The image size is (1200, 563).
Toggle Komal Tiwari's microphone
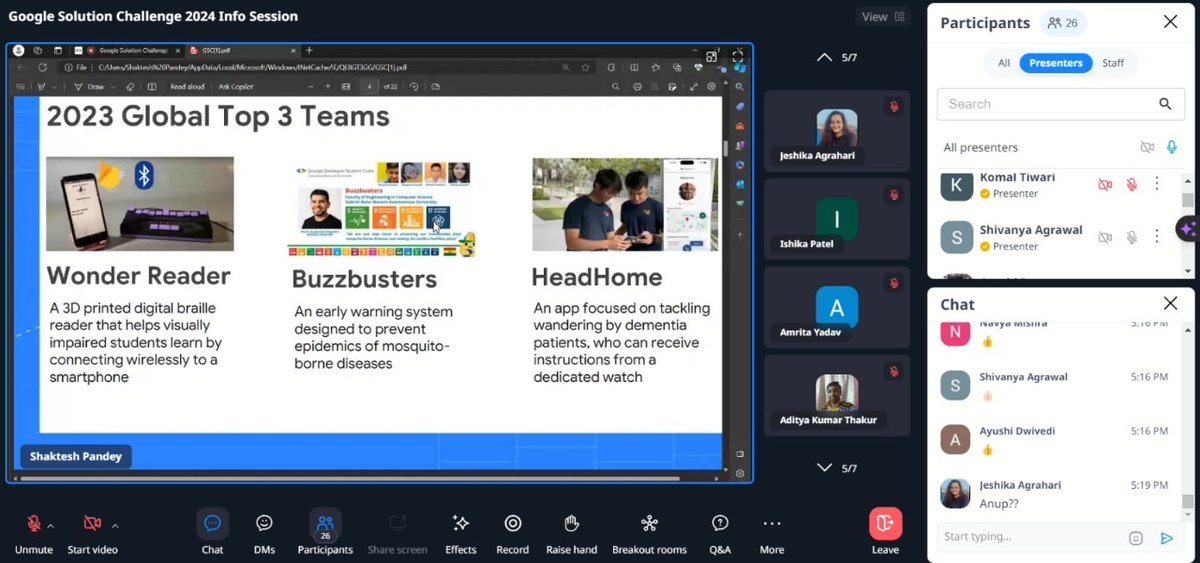point(1132,185)
